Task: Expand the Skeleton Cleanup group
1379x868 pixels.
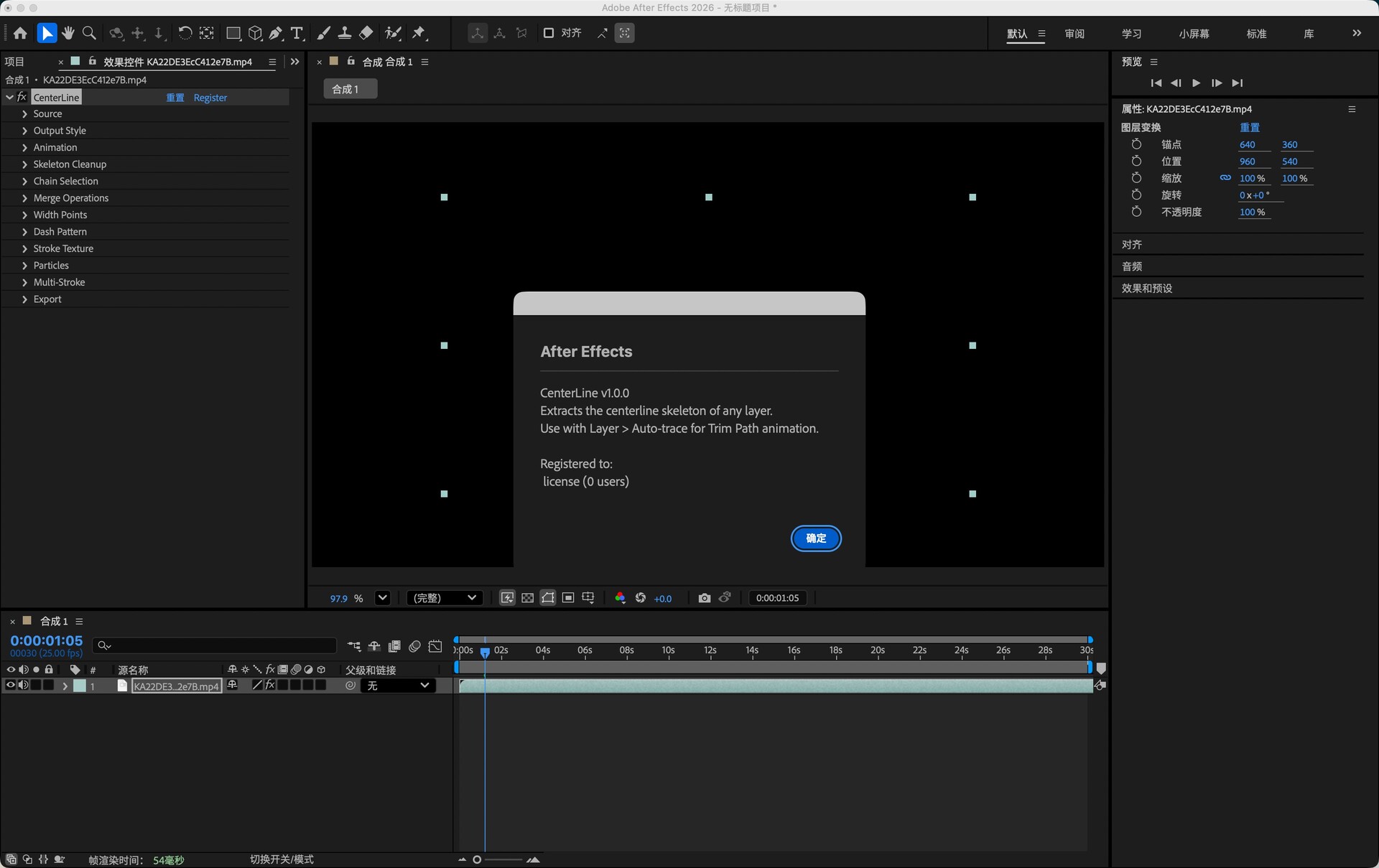Action: point(25,164)
